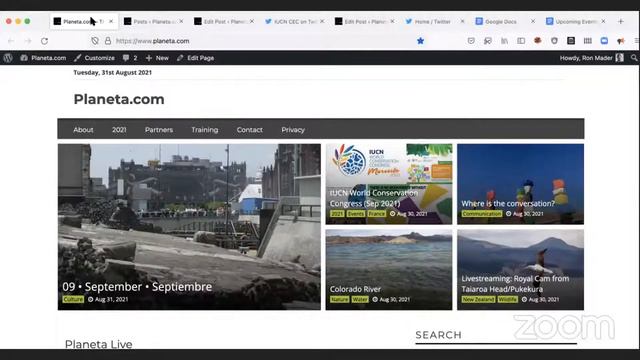Toggle the blue bookmark star
The width and height of the screenshot is (640, 360).
420,41
